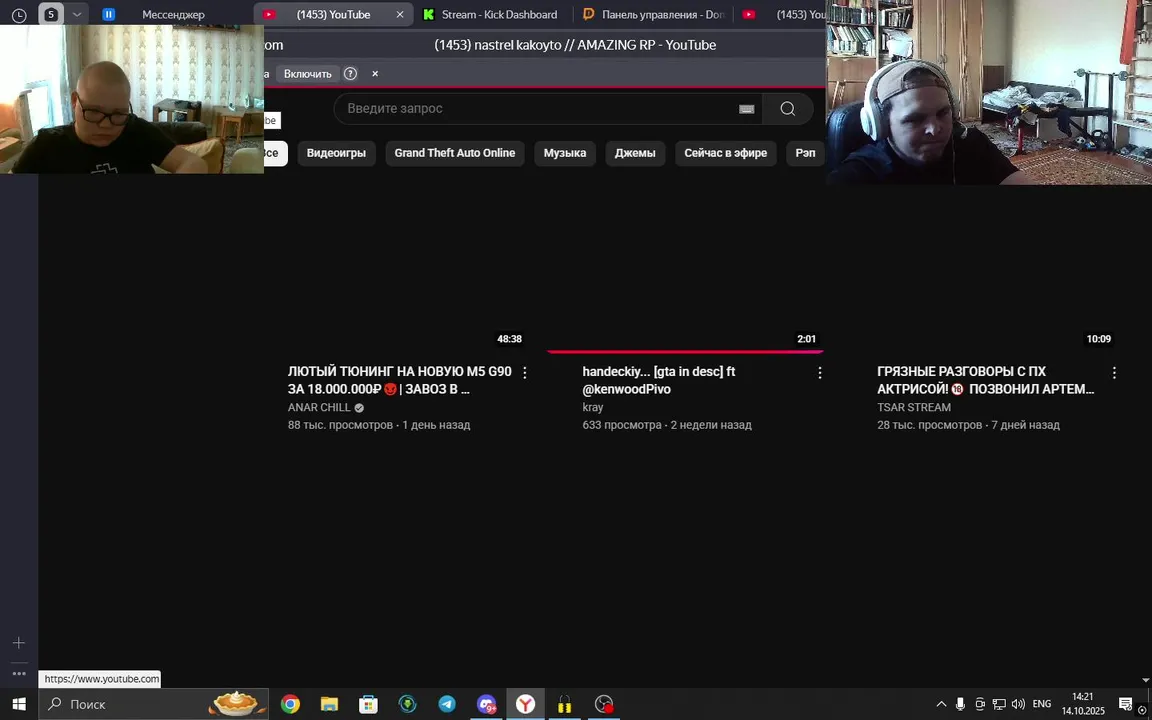
Task: Click the YouTube search magnifier button
Action: coord(788,109)
